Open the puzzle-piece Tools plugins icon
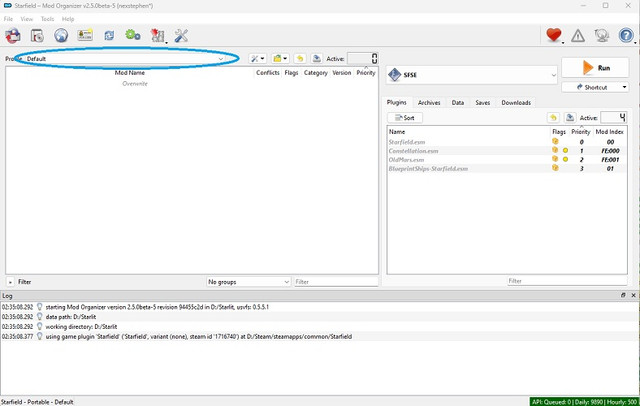 (157, 35)
